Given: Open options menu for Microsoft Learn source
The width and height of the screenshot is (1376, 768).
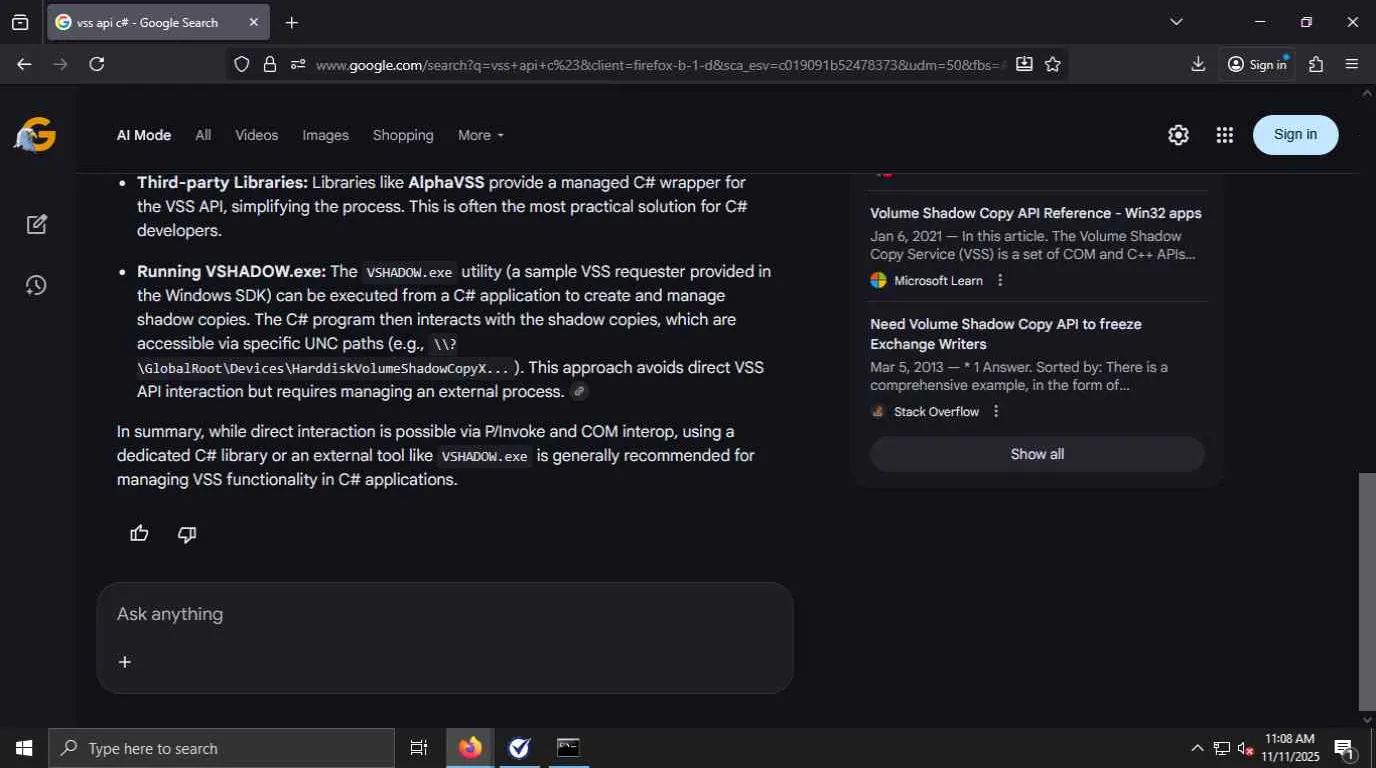Looking at the screenshot, I should (1000, 280).
